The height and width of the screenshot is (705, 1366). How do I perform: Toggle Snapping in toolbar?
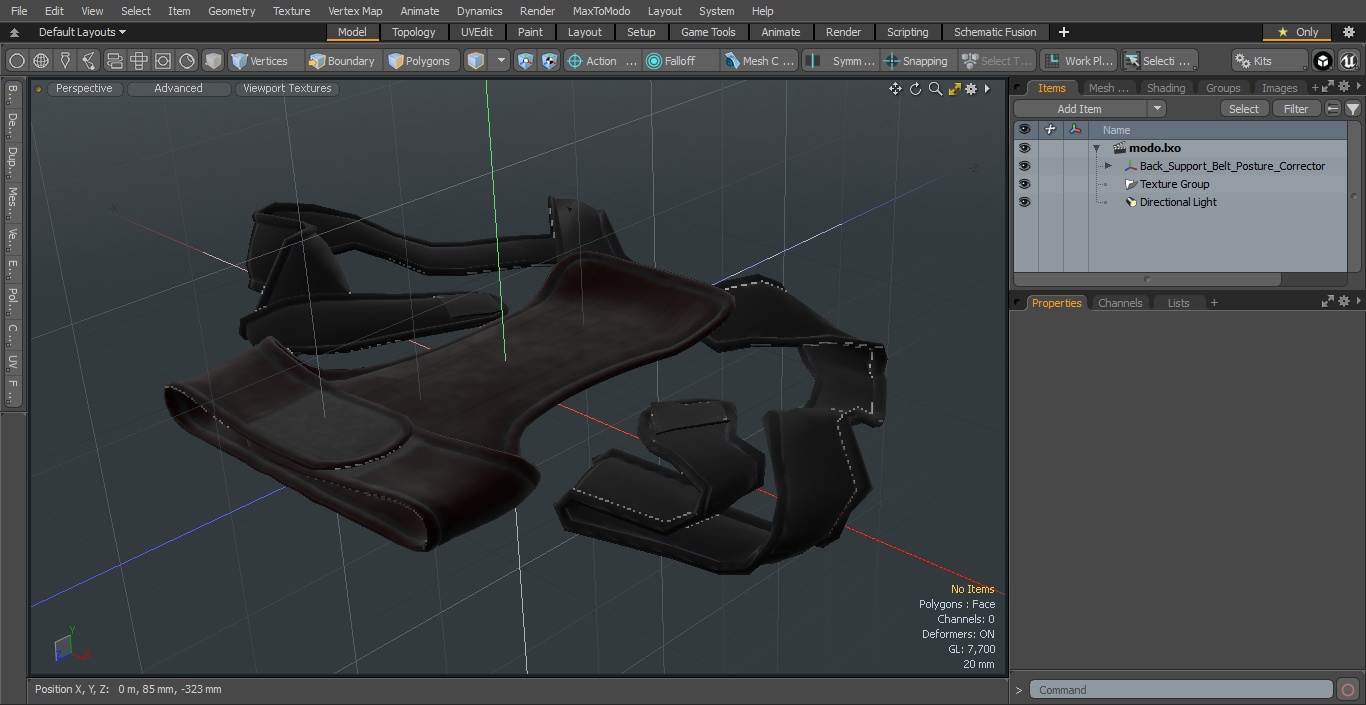pos(916,61)
